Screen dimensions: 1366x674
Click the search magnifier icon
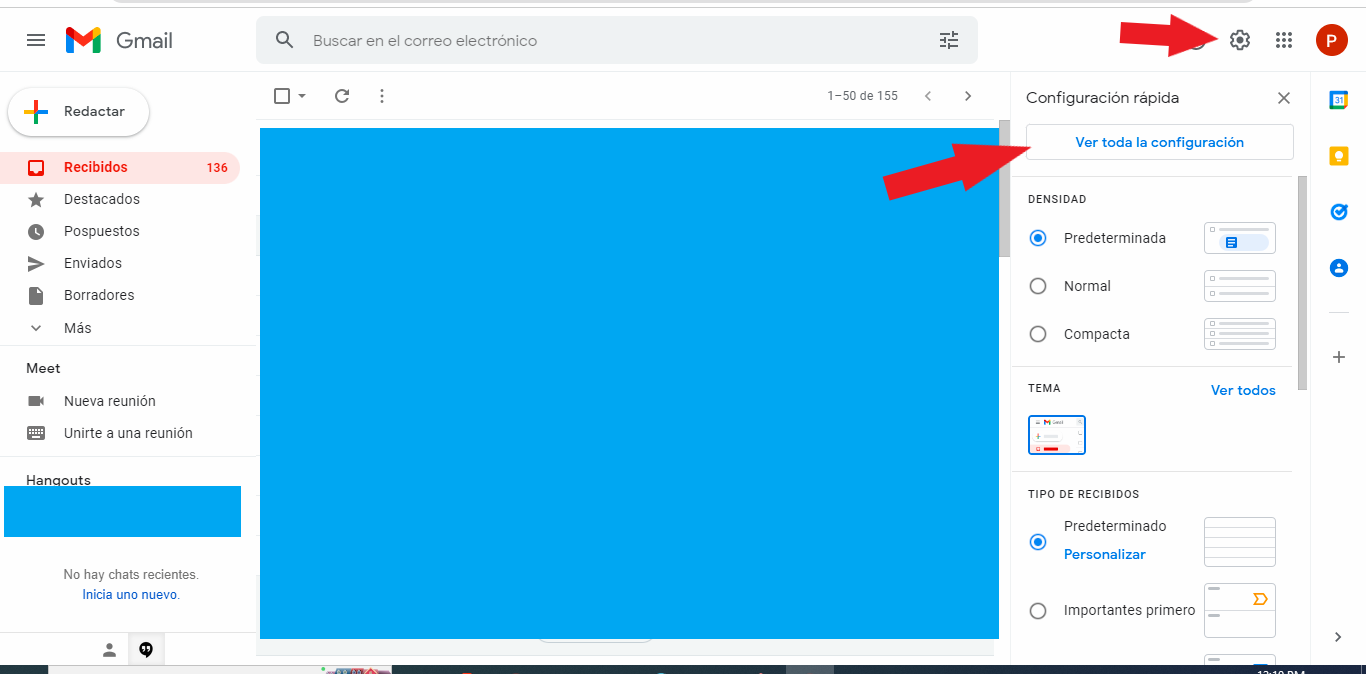285,40
